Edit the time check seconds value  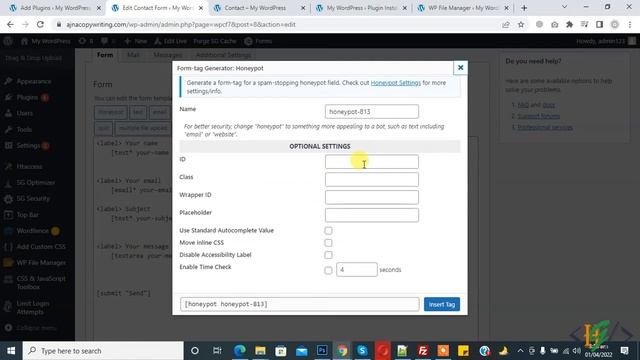pos(357,269)
